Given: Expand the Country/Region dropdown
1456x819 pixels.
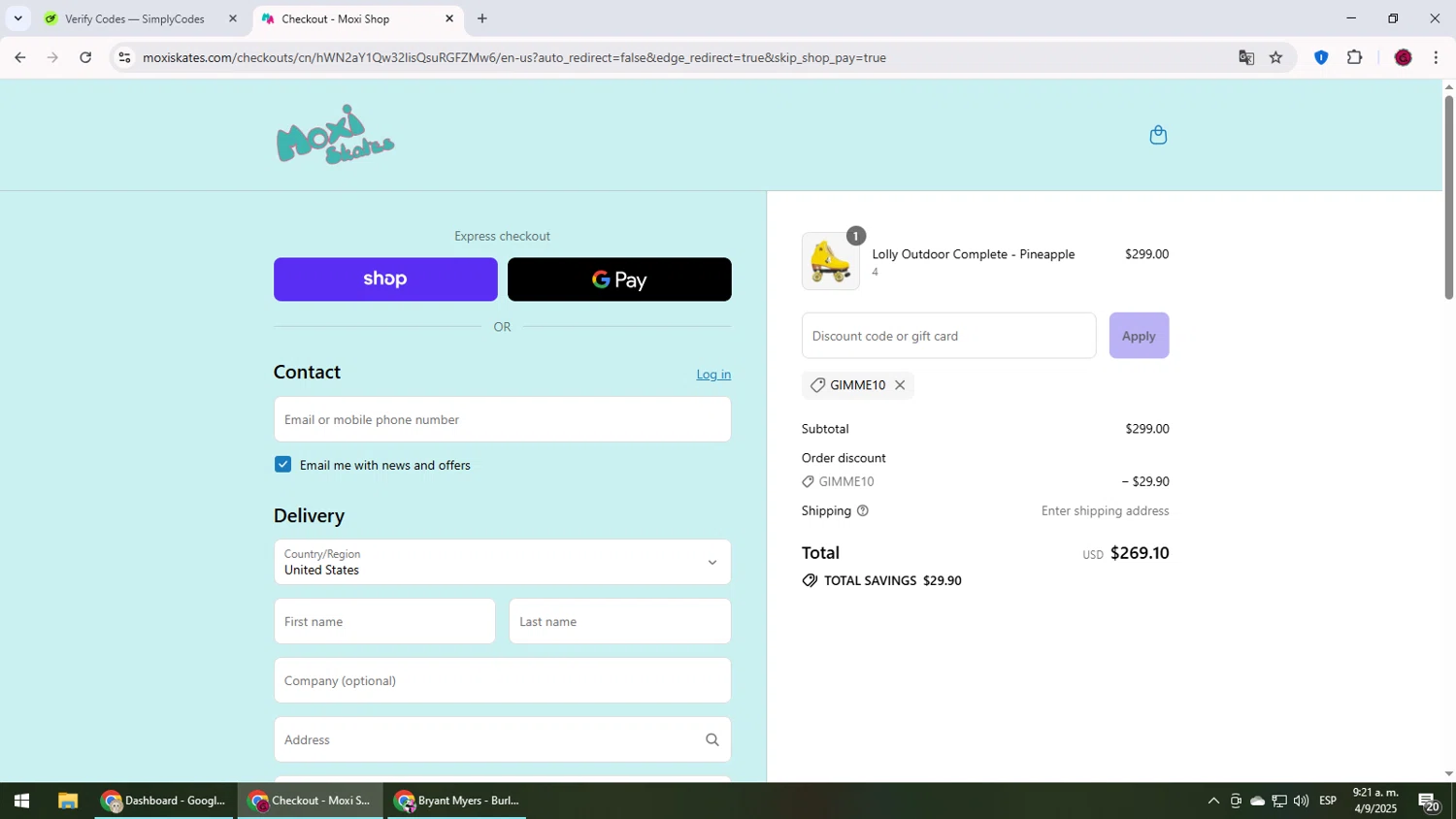Looking at the screenshot, I should click(502, 562).
